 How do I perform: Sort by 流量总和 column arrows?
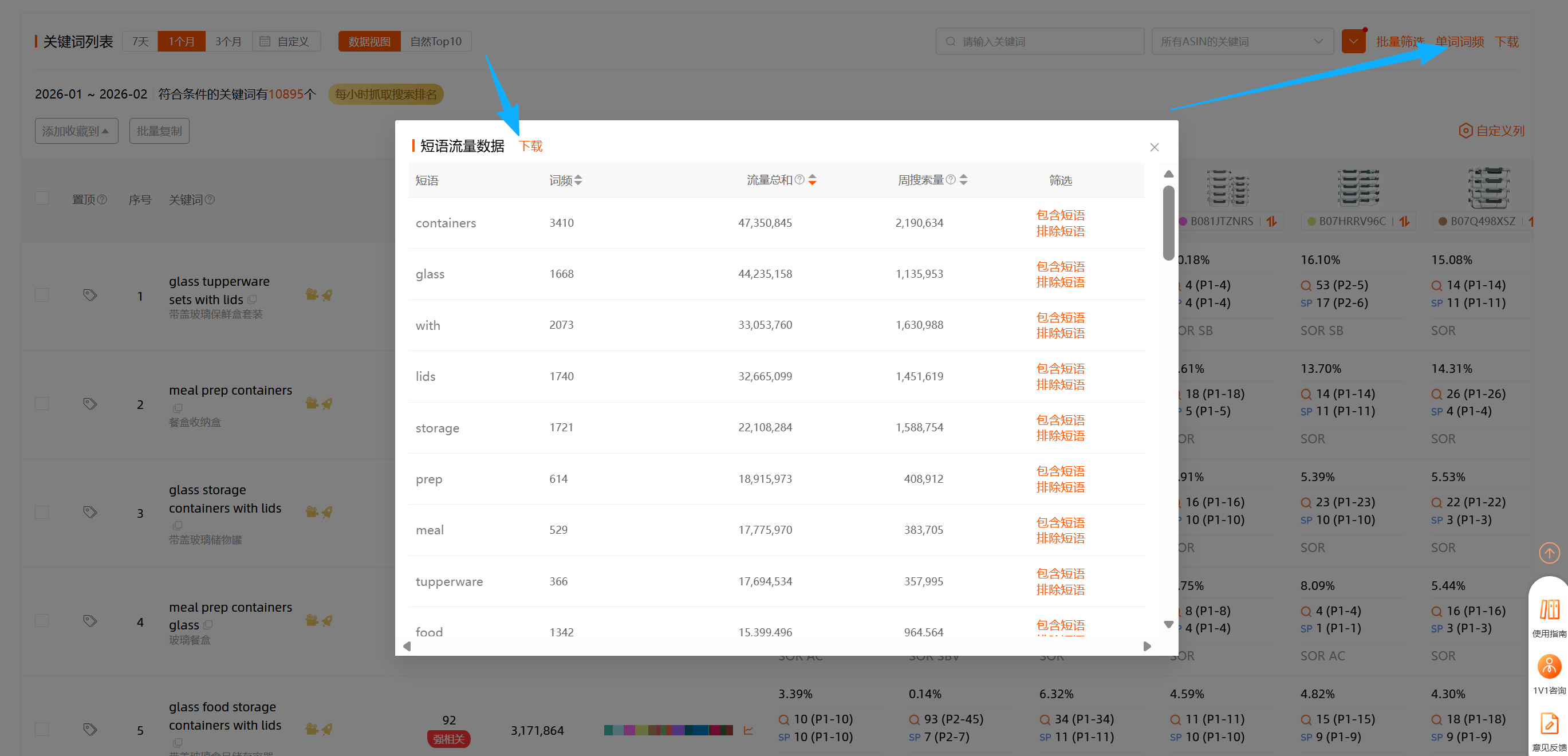pyautogui.click(x=812, y=180)
